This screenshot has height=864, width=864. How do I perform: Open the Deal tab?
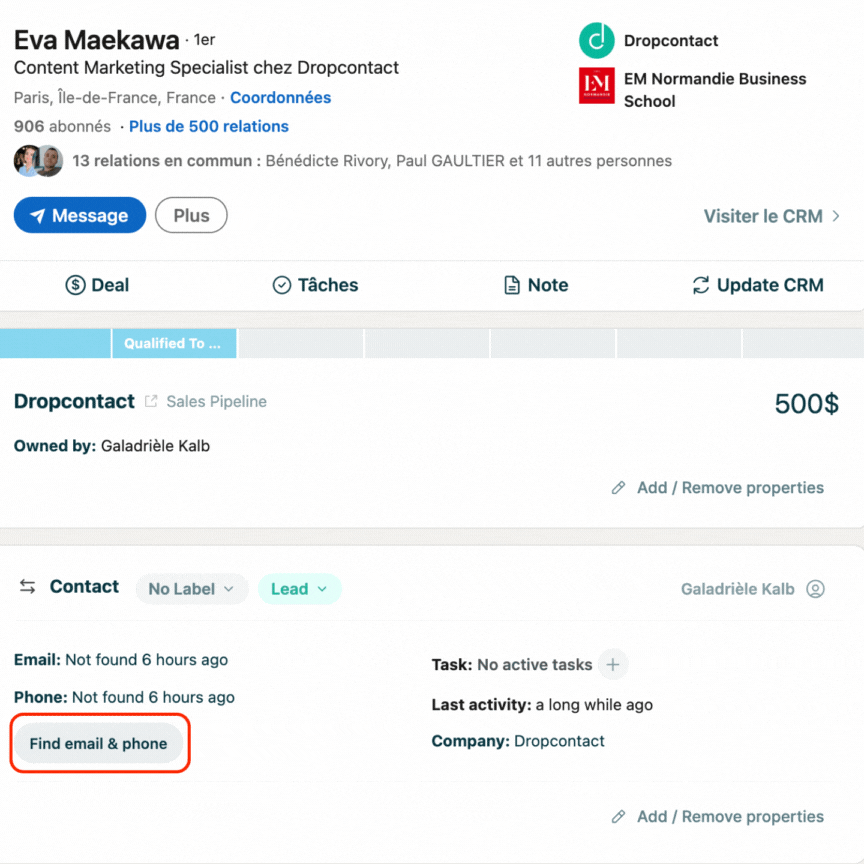tap(97, 285)
